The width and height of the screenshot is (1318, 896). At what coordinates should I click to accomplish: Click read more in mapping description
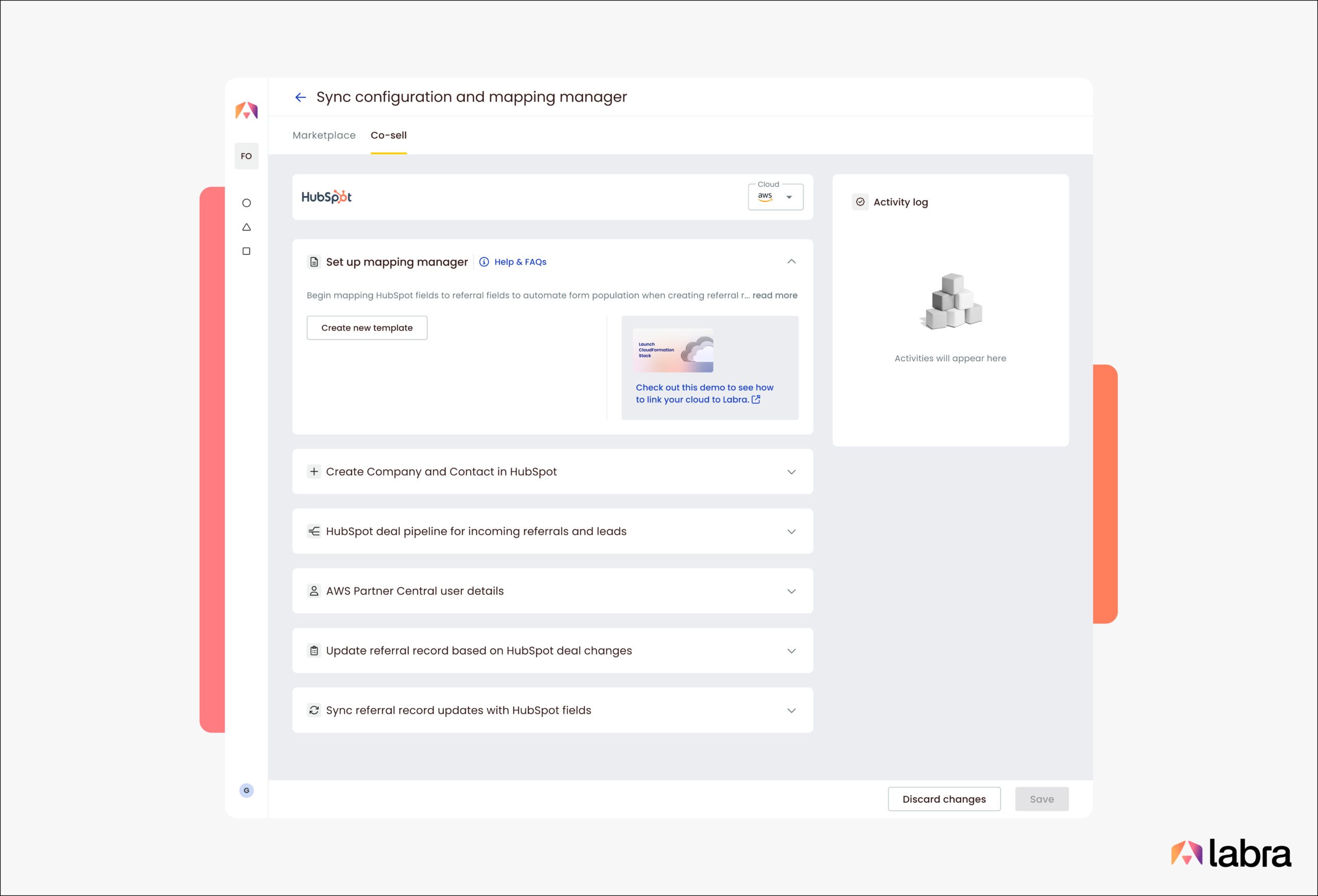point(775,295)
